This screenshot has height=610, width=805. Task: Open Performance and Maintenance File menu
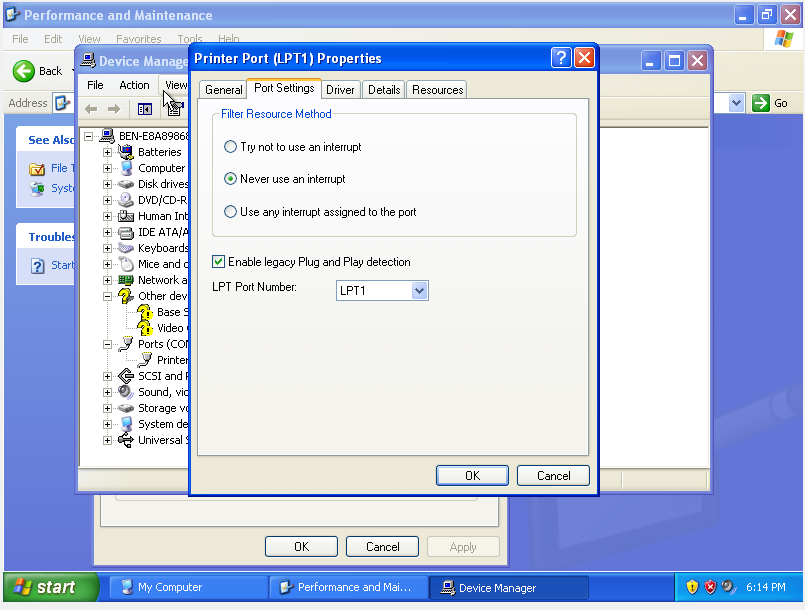[x=20, y=39]
